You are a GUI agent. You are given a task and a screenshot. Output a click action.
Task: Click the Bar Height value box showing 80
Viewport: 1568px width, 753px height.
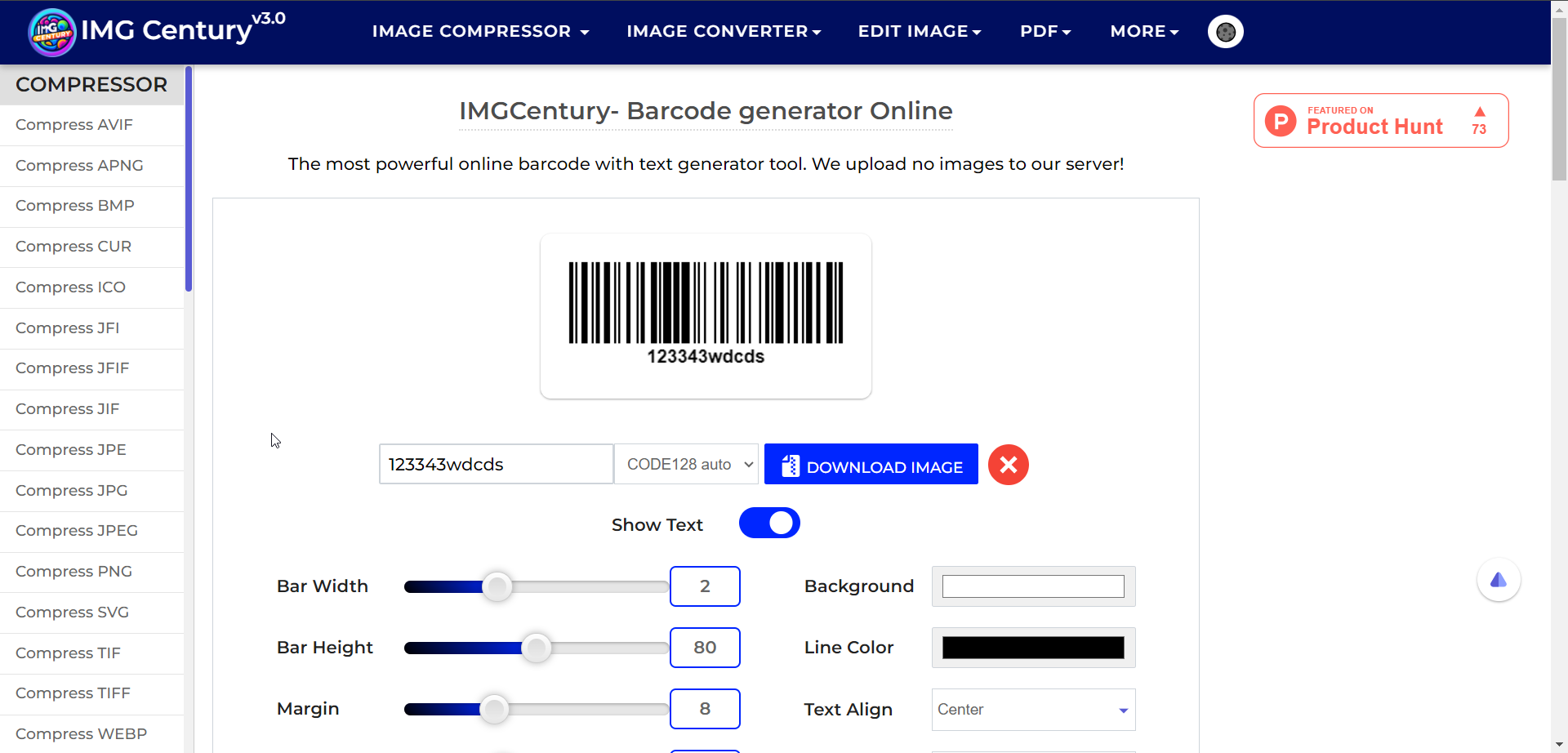(x=705, y=648)
